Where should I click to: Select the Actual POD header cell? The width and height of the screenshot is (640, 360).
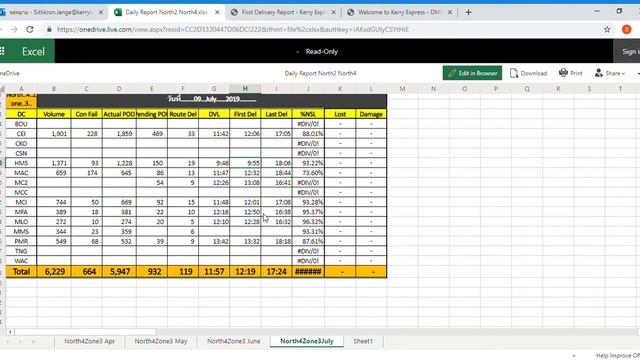tap(119, 114)
